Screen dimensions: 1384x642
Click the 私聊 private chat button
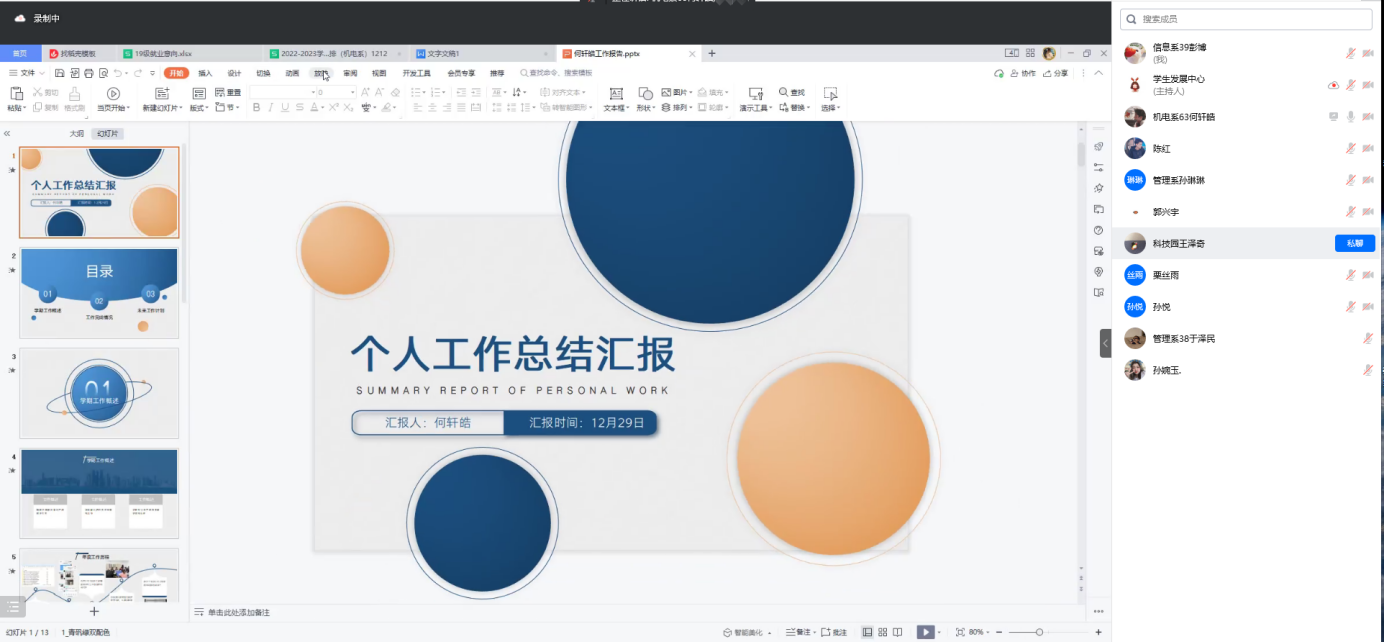(1354, 243)
